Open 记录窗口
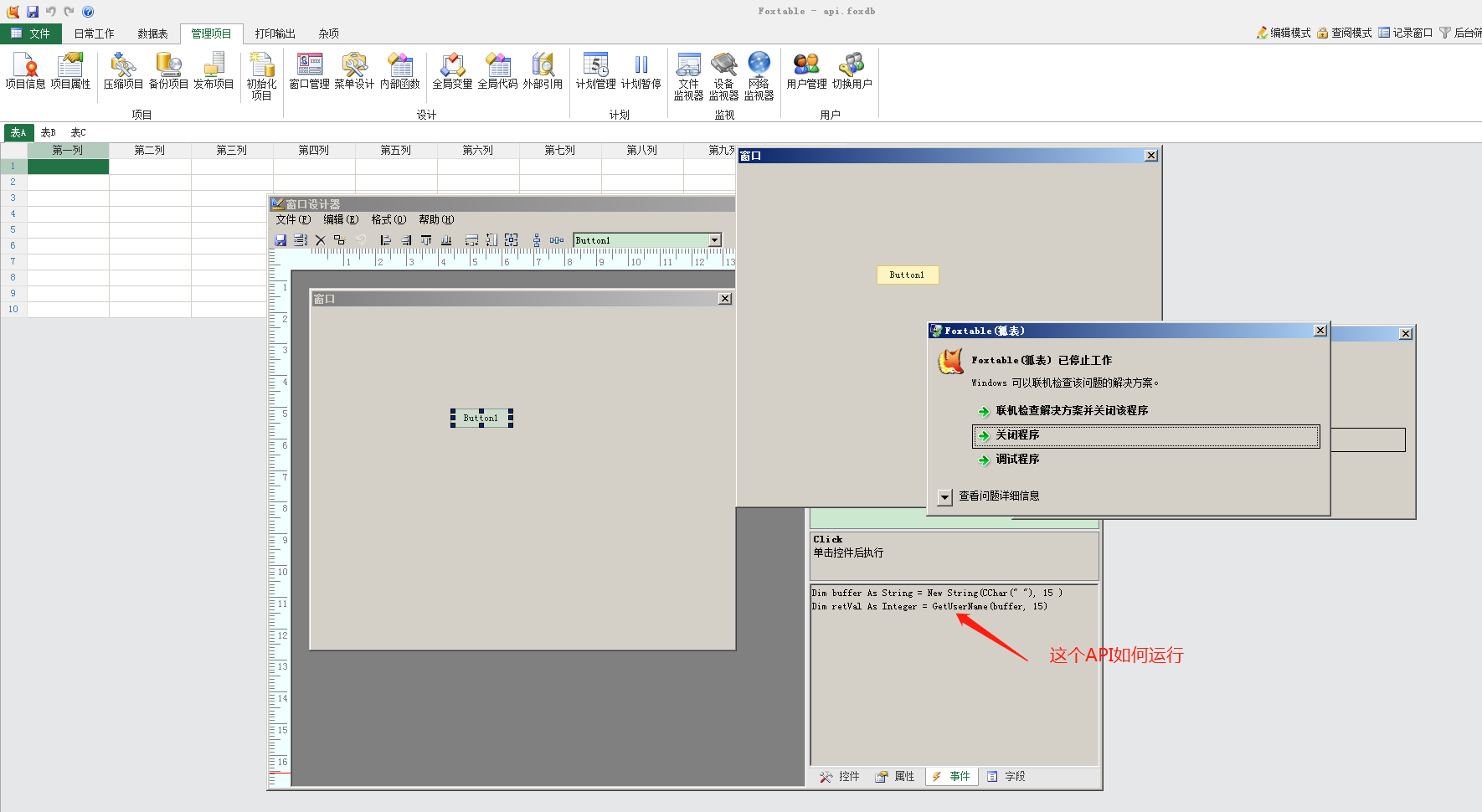 [x=1406, y=33]
